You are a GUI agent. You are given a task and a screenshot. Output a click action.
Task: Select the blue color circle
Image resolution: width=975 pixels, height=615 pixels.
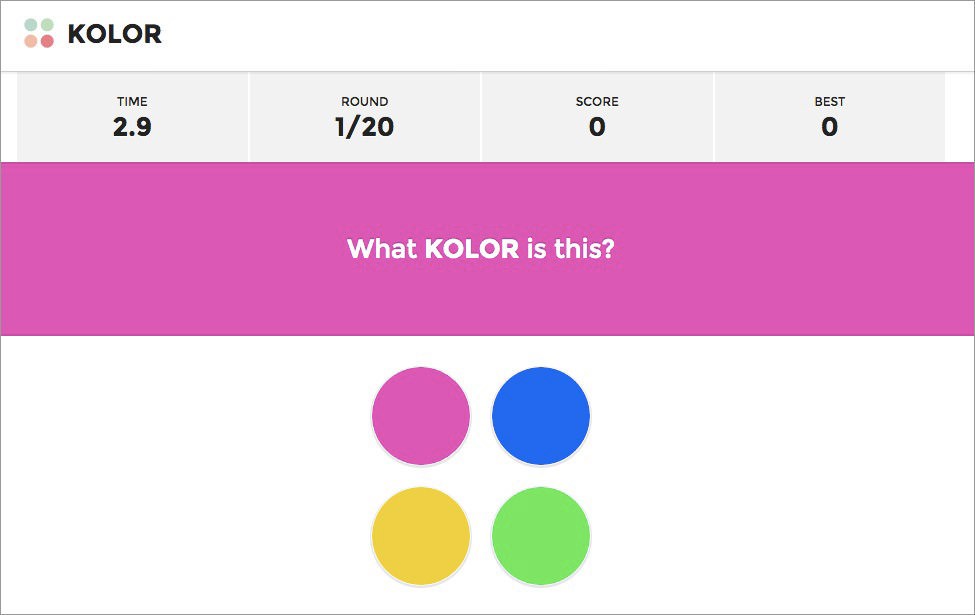pos(541,416)
